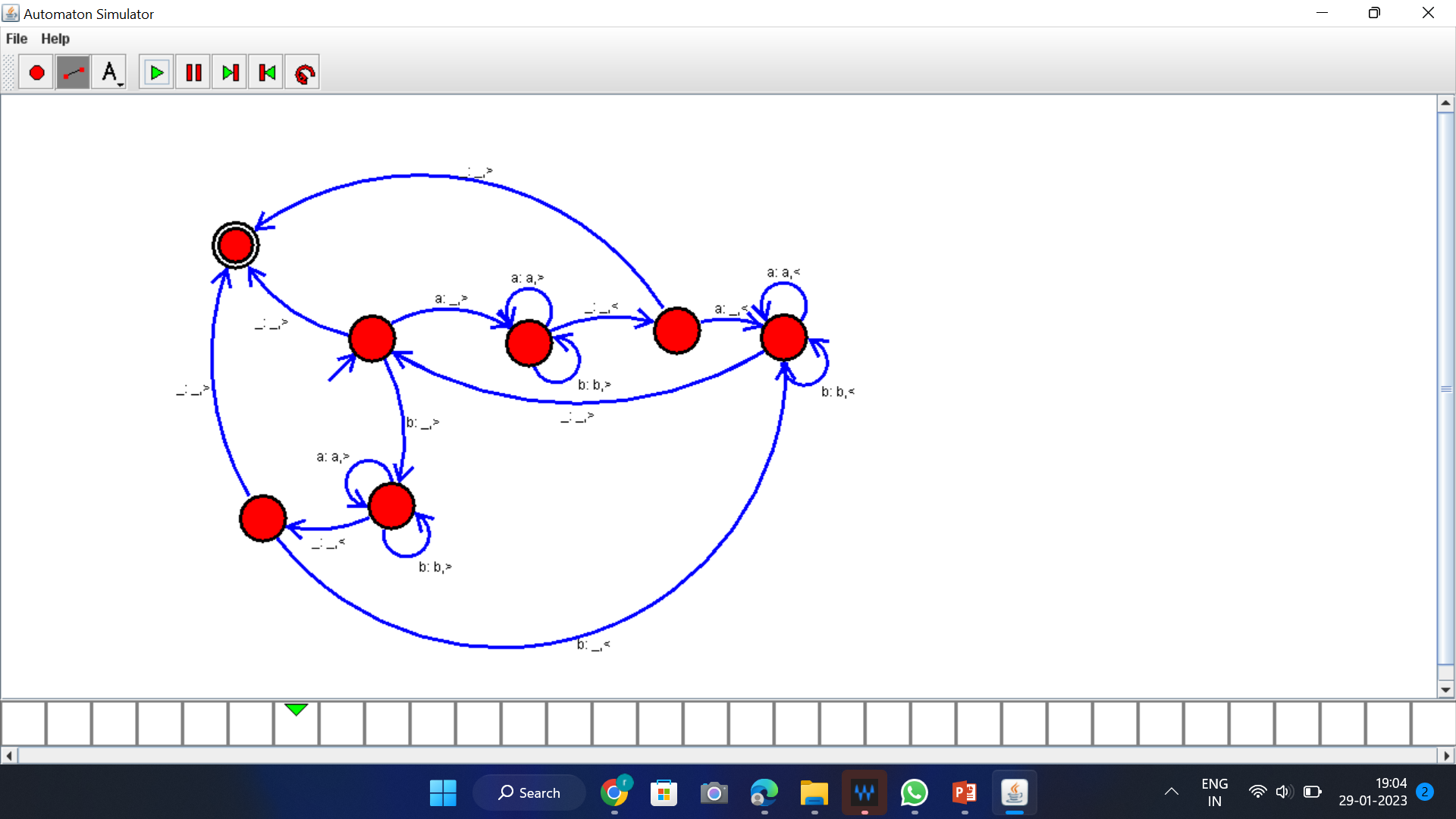Open the alphabet 'A' dropdown

(109, 73)
